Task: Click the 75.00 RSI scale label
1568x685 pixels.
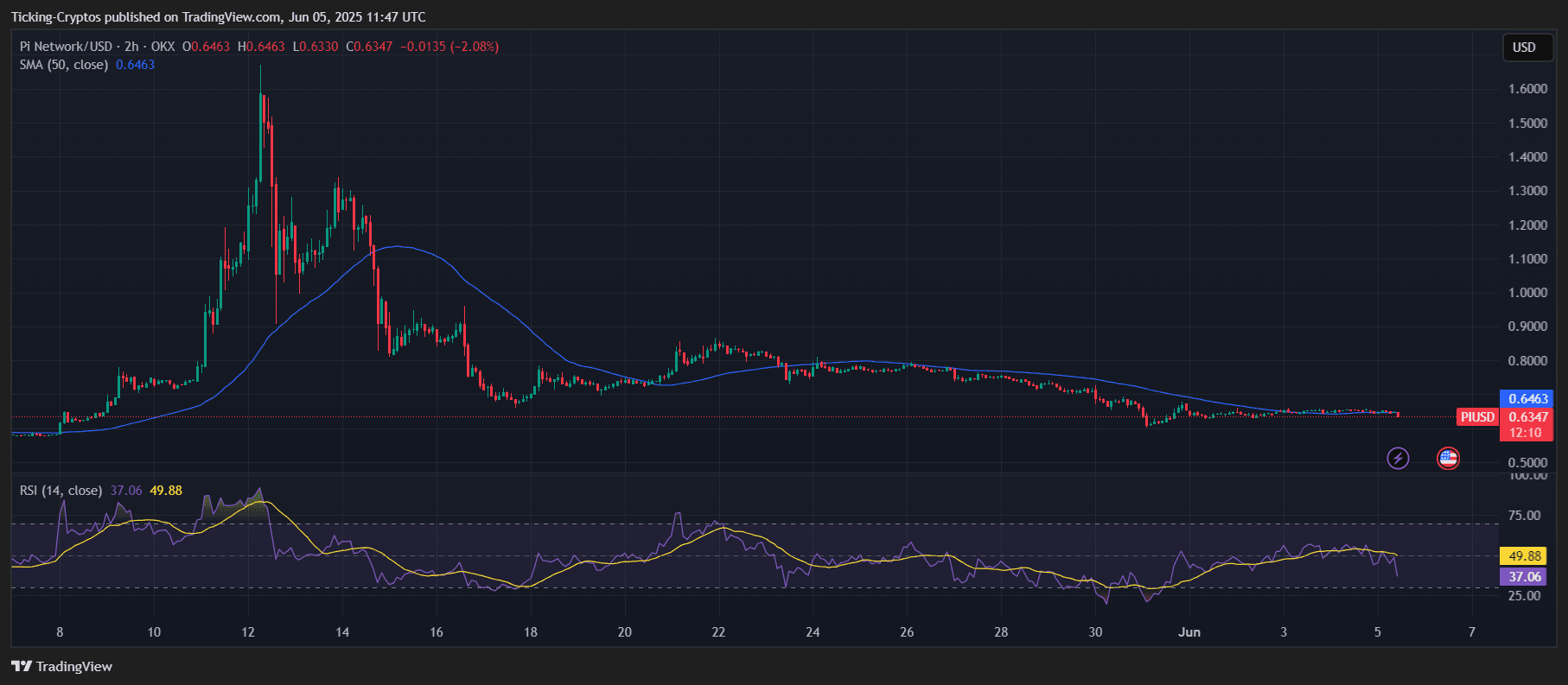Action: point(1524,516)
